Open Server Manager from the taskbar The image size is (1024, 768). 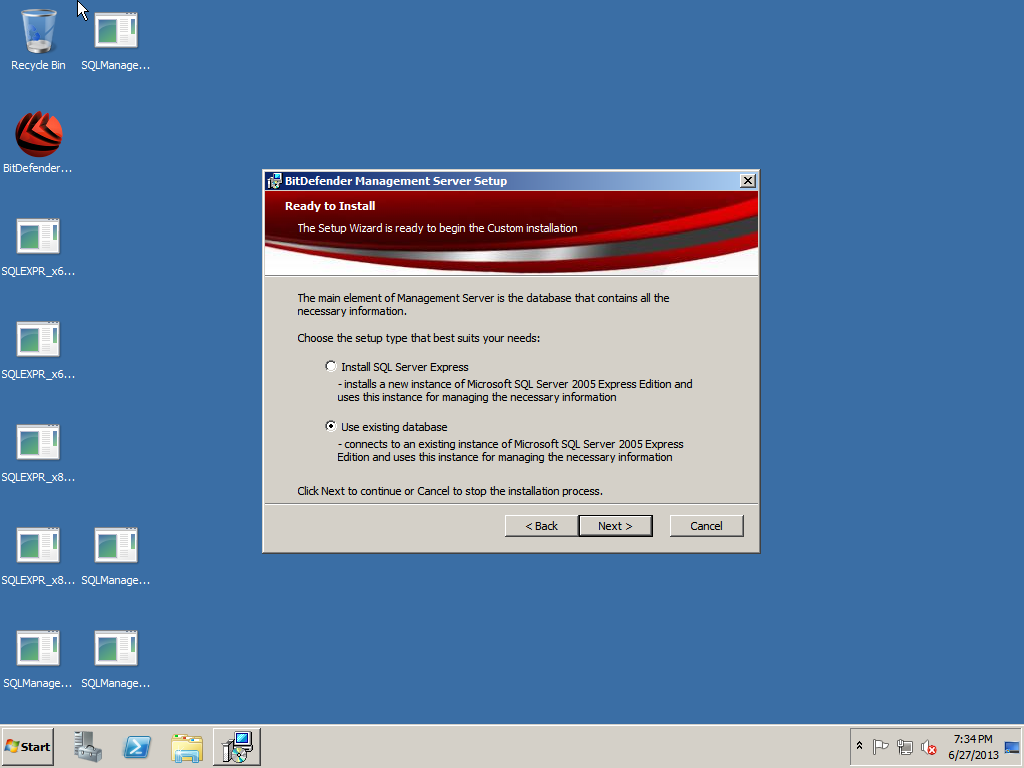88,746
